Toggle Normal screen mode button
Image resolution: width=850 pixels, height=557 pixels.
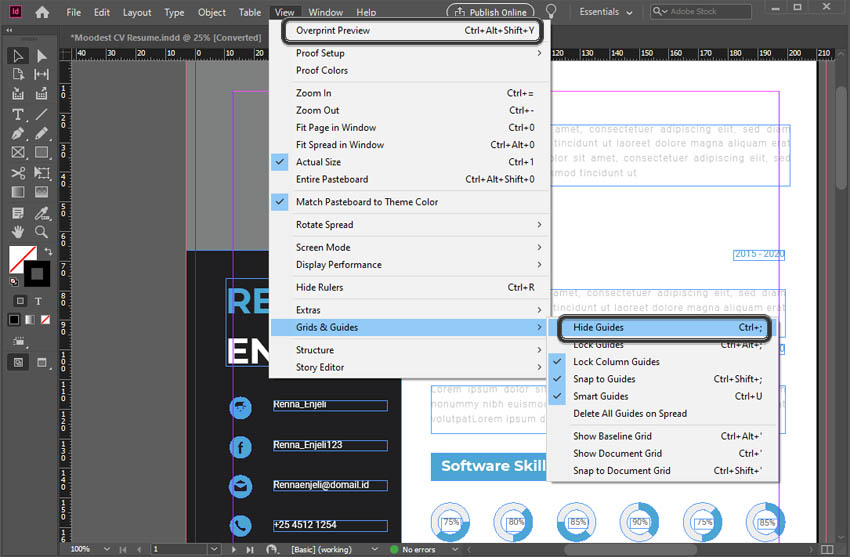[x=18, y=362]
